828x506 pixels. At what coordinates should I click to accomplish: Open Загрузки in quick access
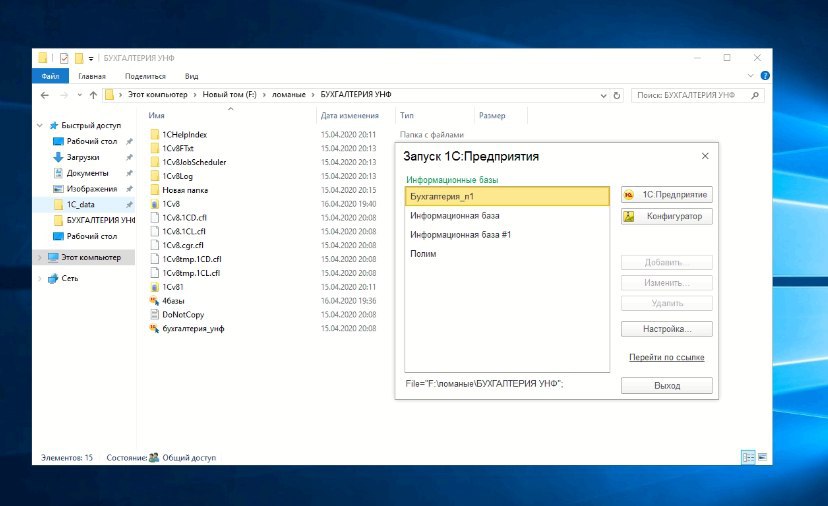pyautogui.click(x=82, y=157)
